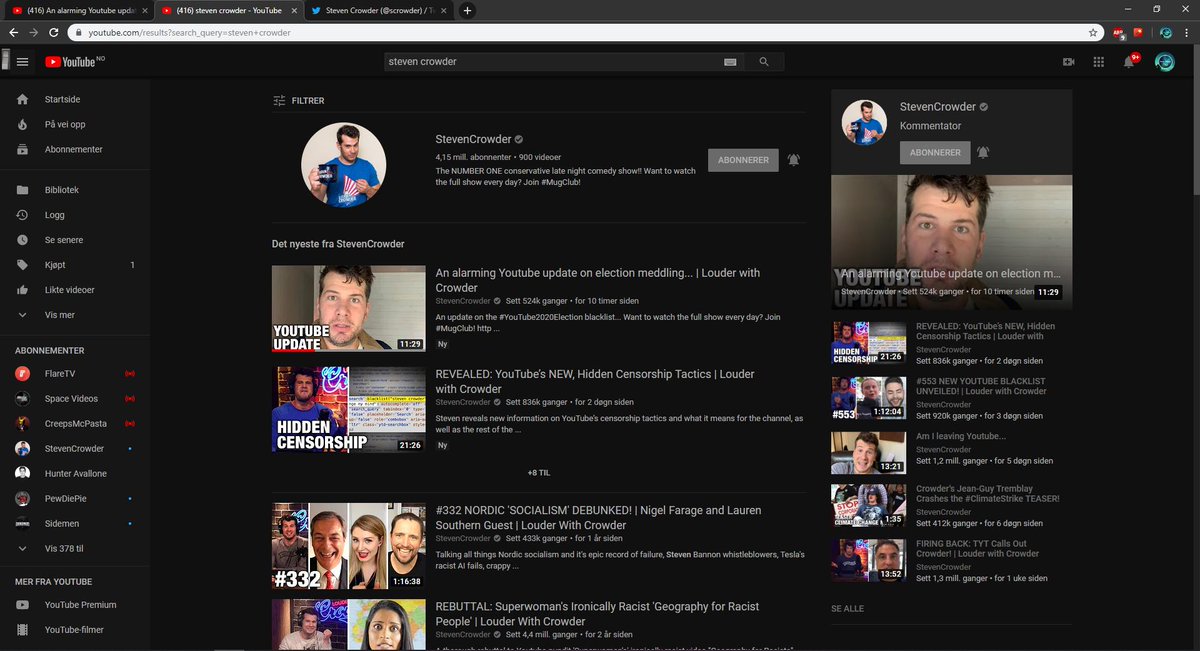Switch to An alarming Youtube update tab
Screen dimensions: 1200x651
point(78,10)
